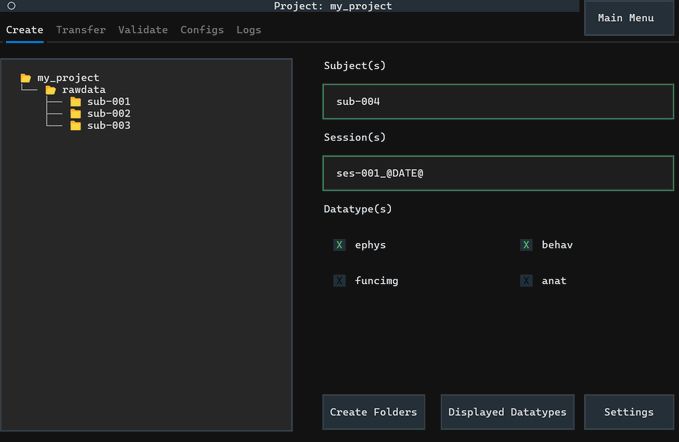Click the anat label text
The width and height of the screenshot is (679, 442).
tap(554, 281)
